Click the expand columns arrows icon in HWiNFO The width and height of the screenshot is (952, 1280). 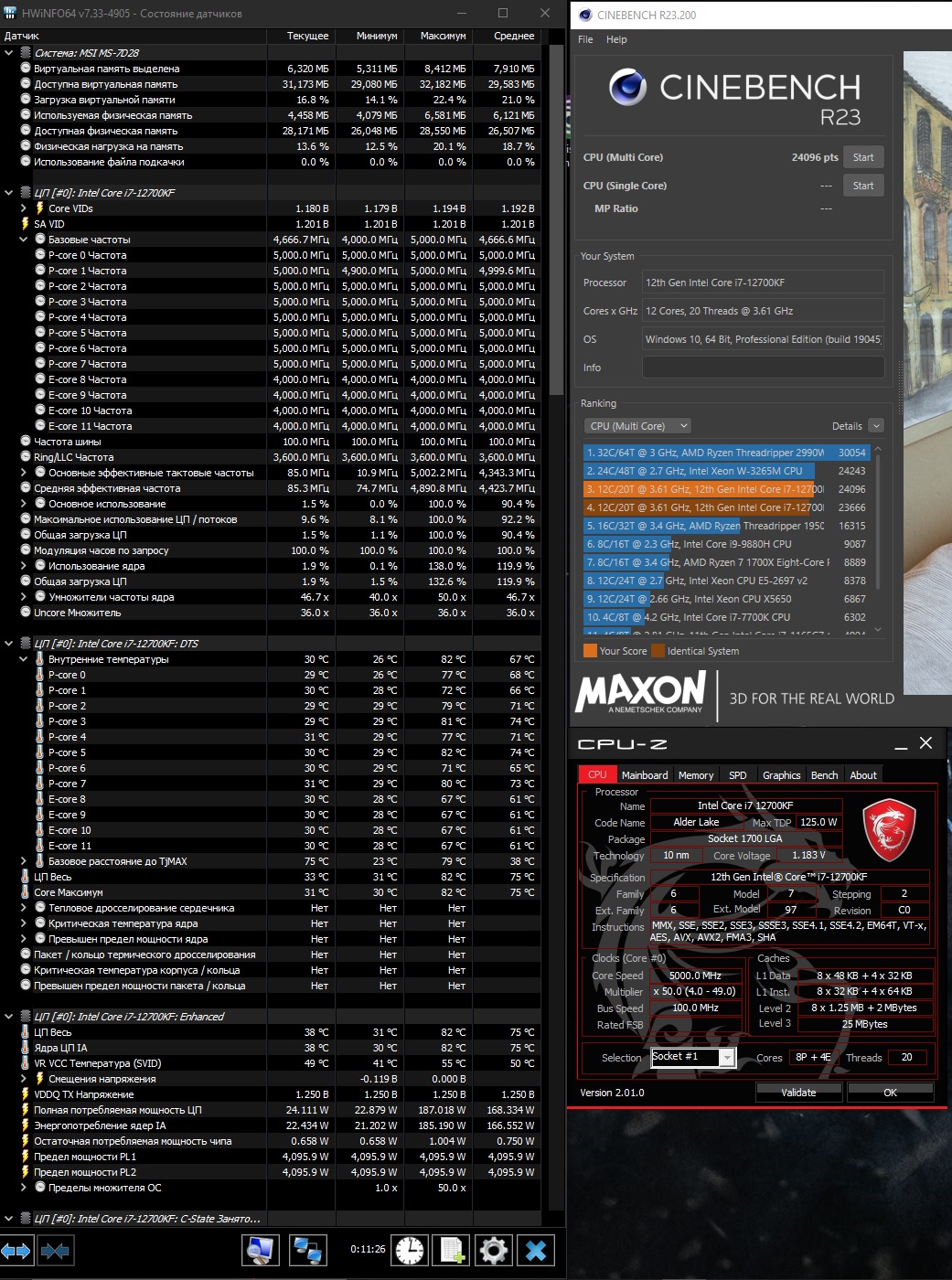tap(16, 1250)
